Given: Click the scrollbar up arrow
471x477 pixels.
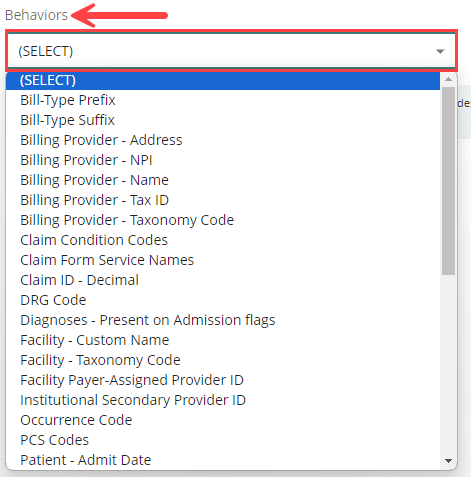Looking at the screenshot, I should pos(448,79).
